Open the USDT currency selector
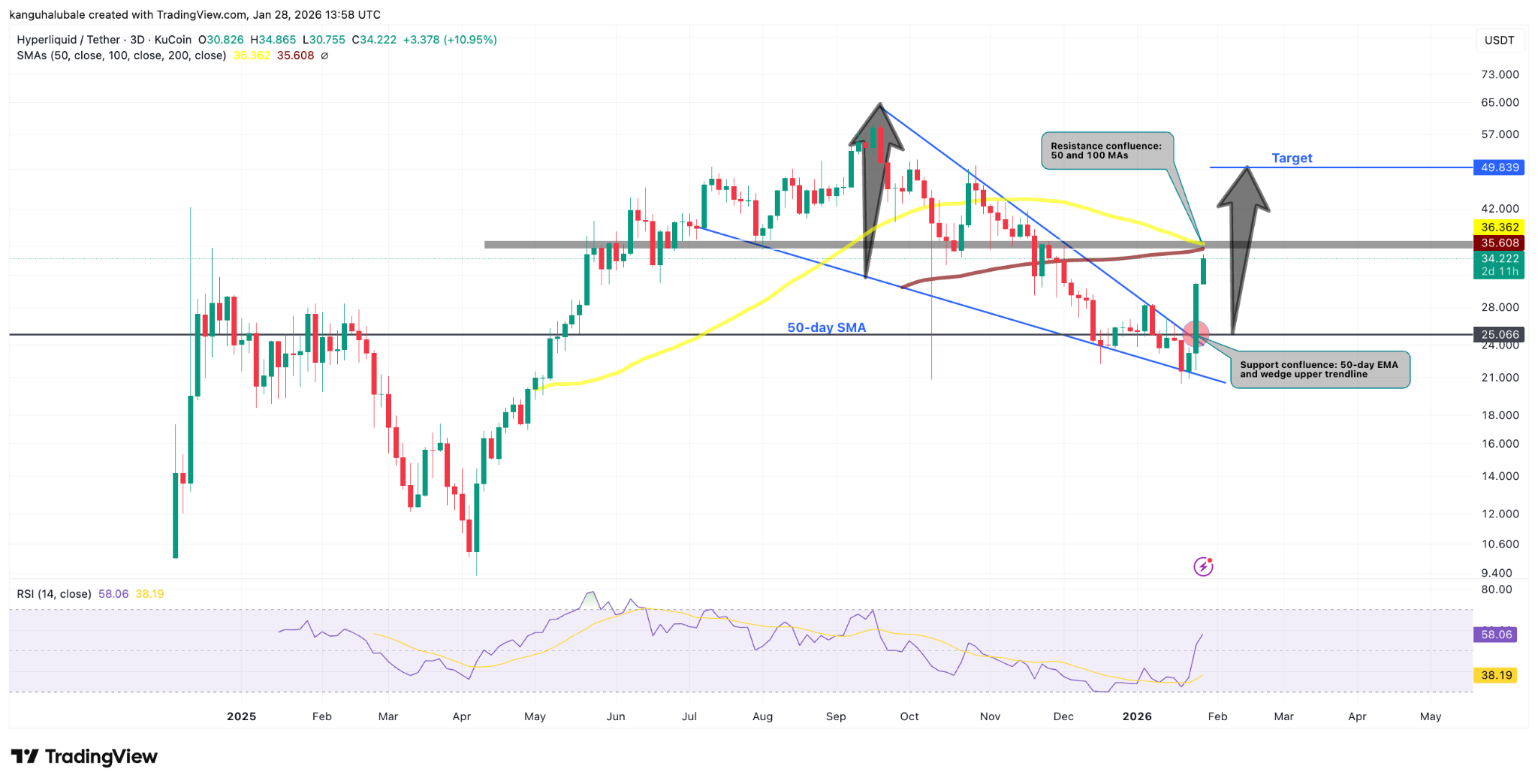This screenshot has height=784, width=1538. click(x=1499, y=41)
